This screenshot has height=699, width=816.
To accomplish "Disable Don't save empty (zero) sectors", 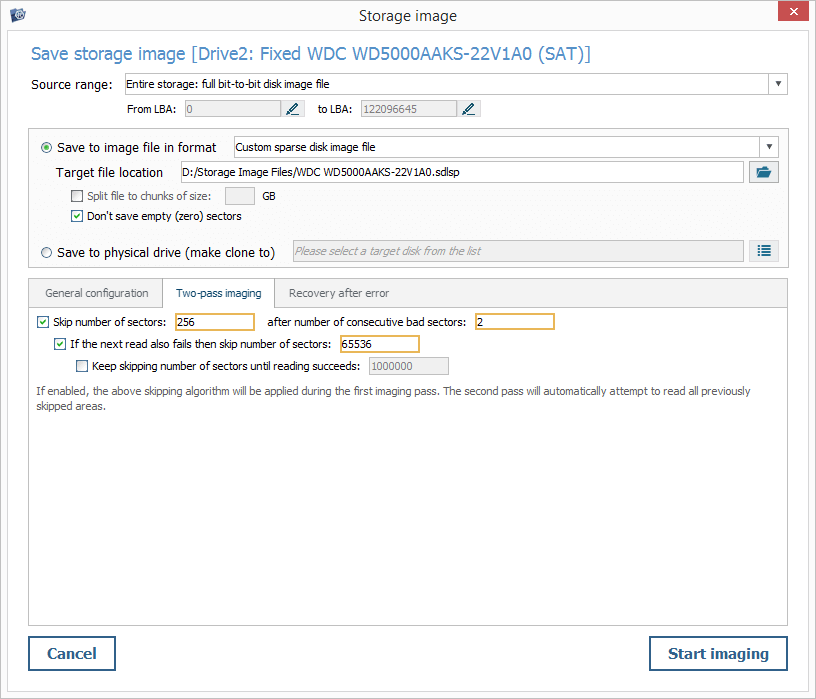I will click(x=77, y=216).
